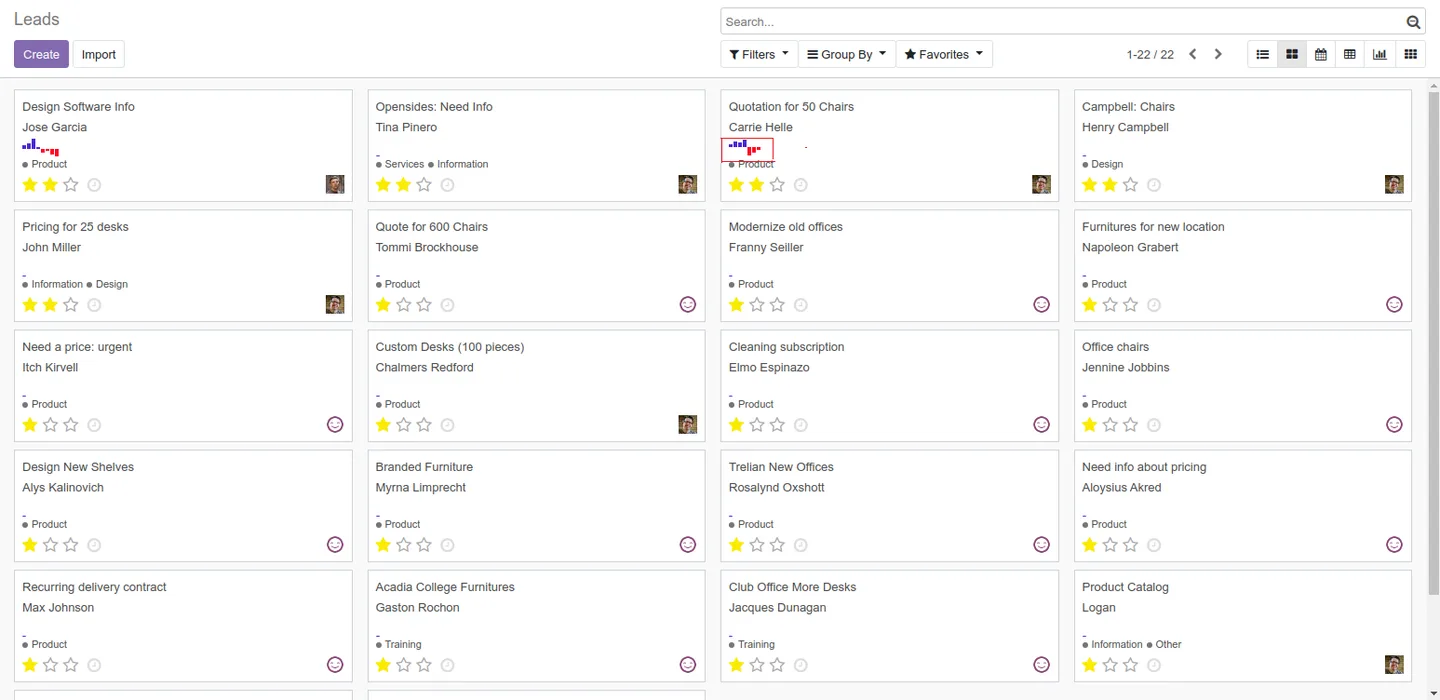Screen dimensions: 1440x700
Task: Open the pivot table view
Action: (x=1350, y=54)
